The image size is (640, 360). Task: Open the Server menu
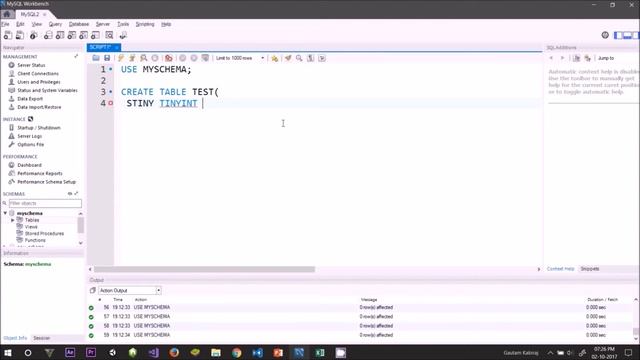click(103, 24)
